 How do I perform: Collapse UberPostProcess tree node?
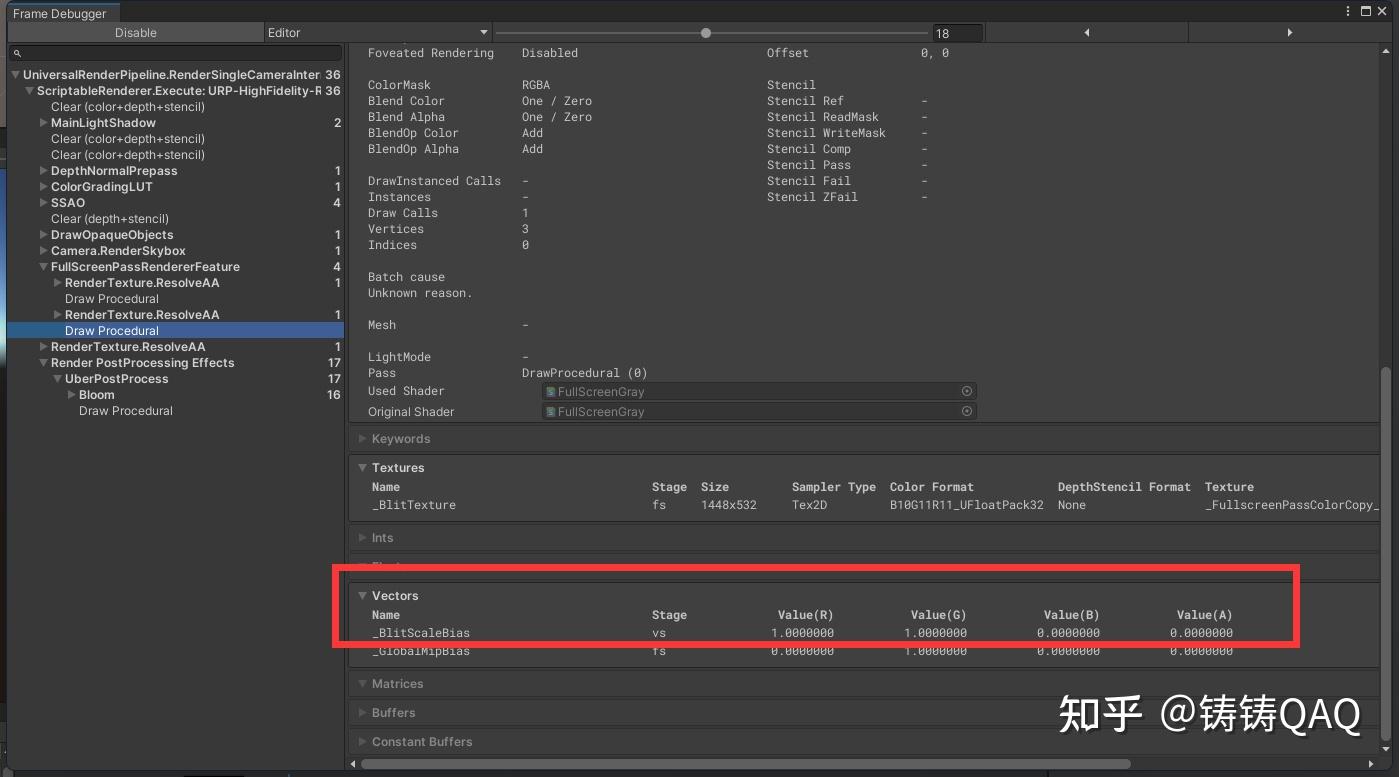(x=58, y=379)
